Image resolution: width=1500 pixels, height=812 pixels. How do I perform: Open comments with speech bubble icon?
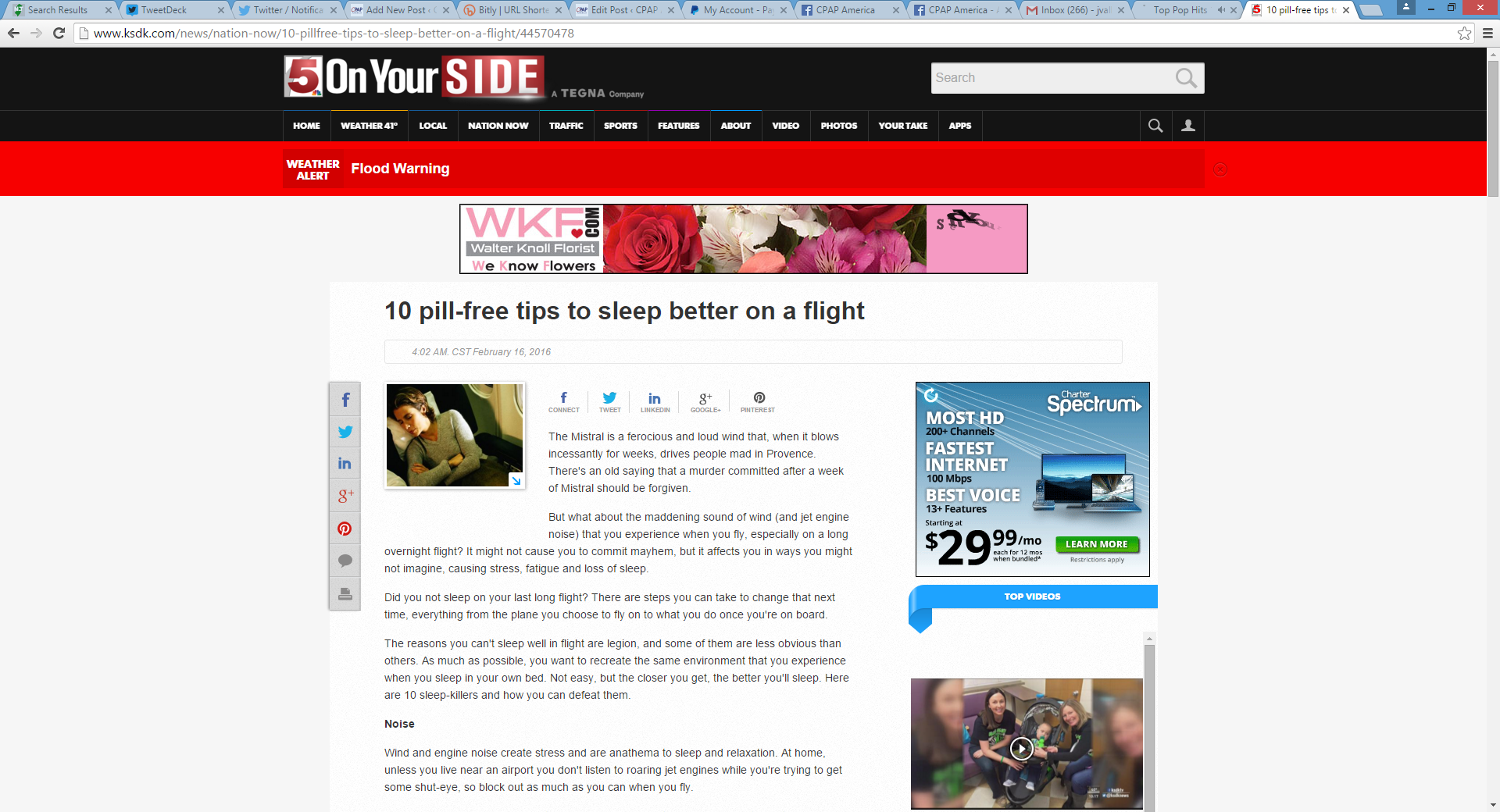pyautogui.click(x=345, y=561)
